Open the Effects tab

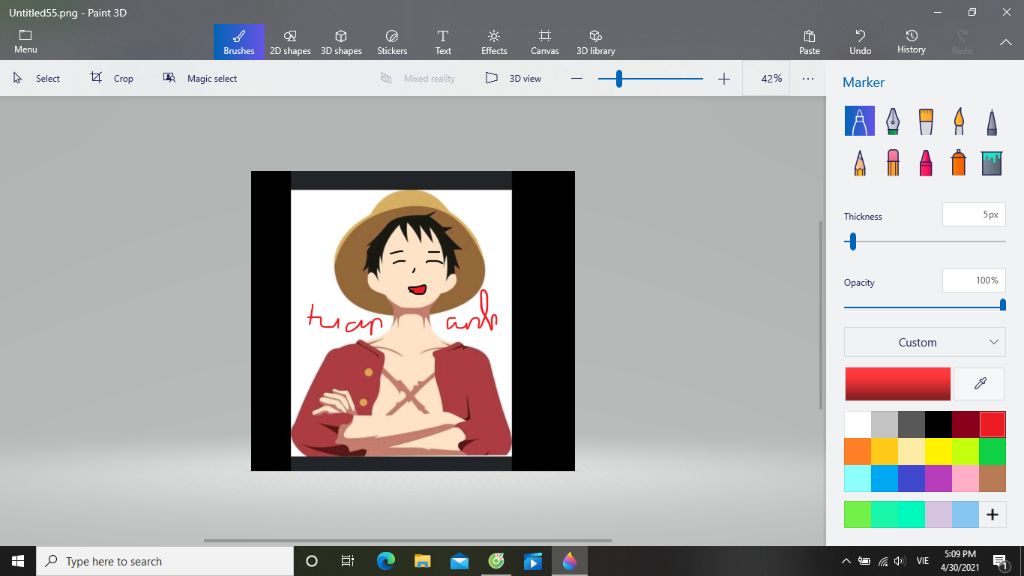click(x=494, y=42)
